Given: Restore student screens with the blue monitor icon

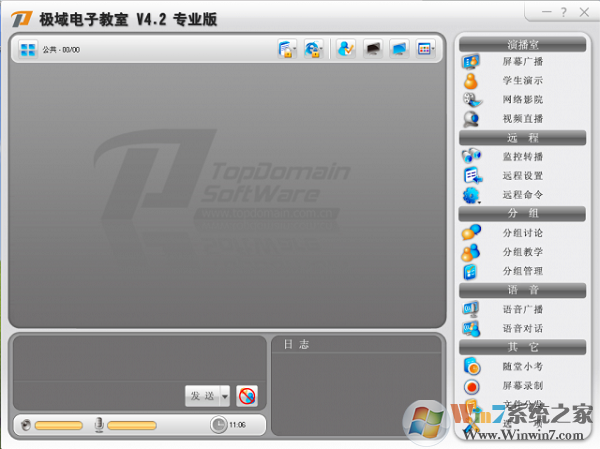Looking at the screenshot, I should coord(399,49).
